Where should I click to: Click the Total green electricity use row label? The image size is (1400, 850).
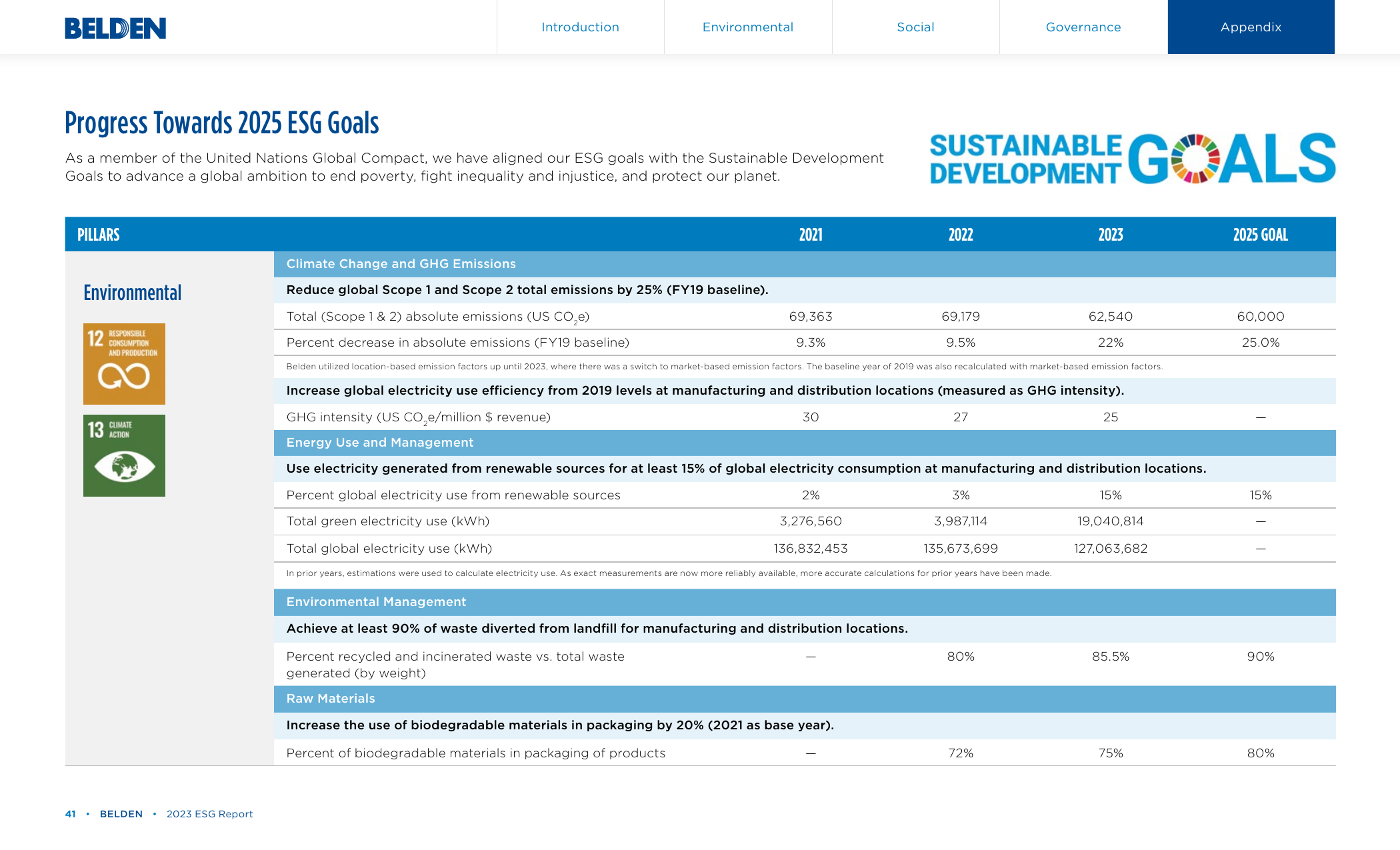(388, 521)
